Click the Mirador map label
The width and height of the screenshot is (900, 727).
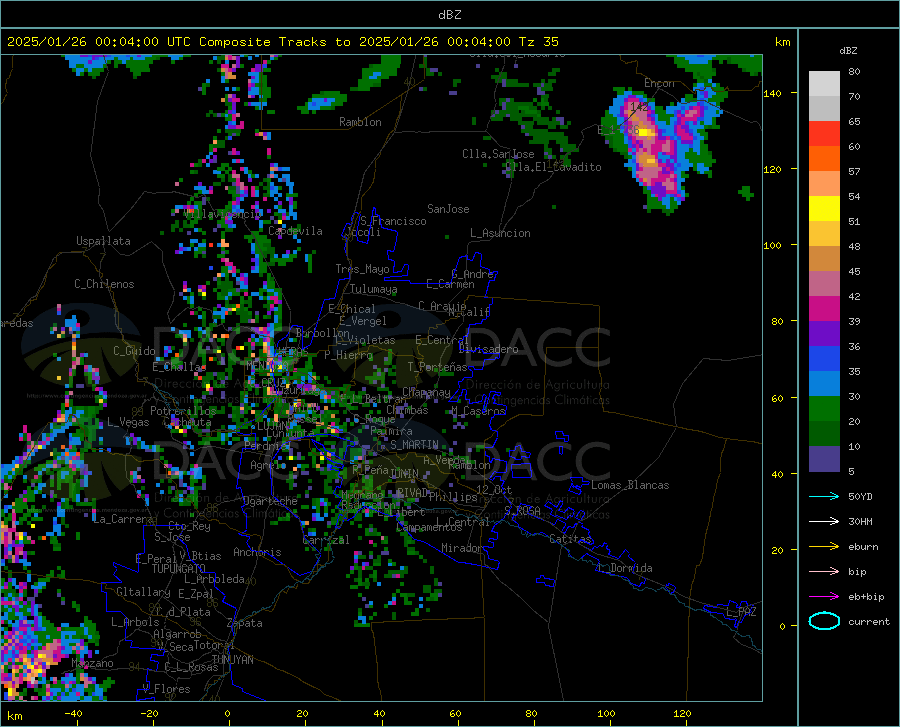click(461, 548)
